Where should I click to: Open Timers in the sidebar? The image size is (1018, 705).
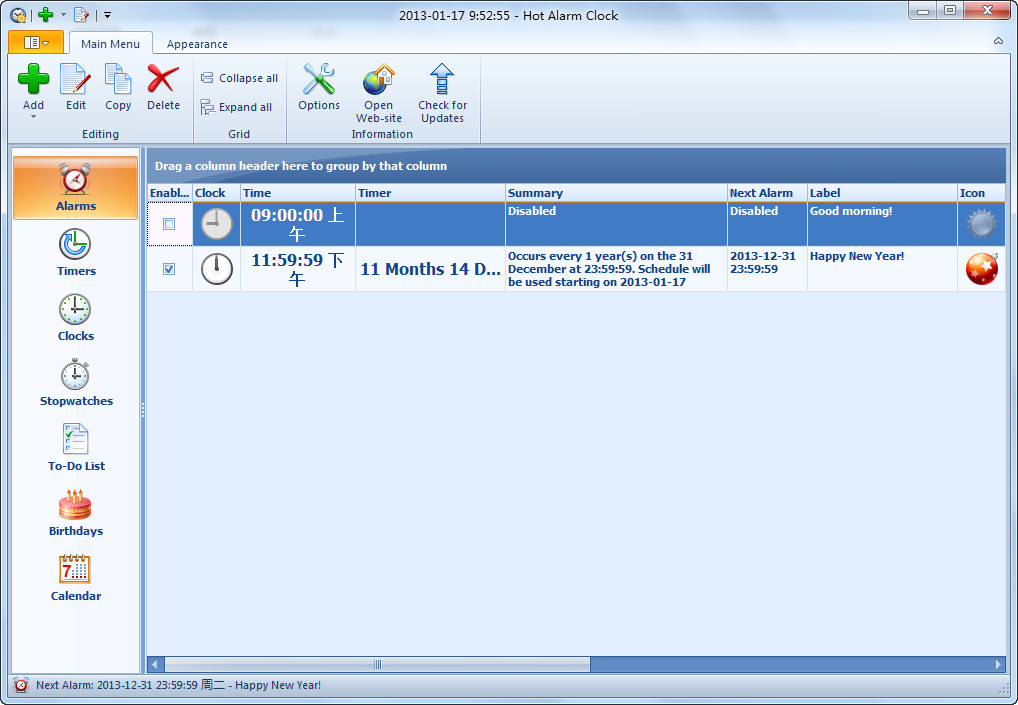point(75,253)
